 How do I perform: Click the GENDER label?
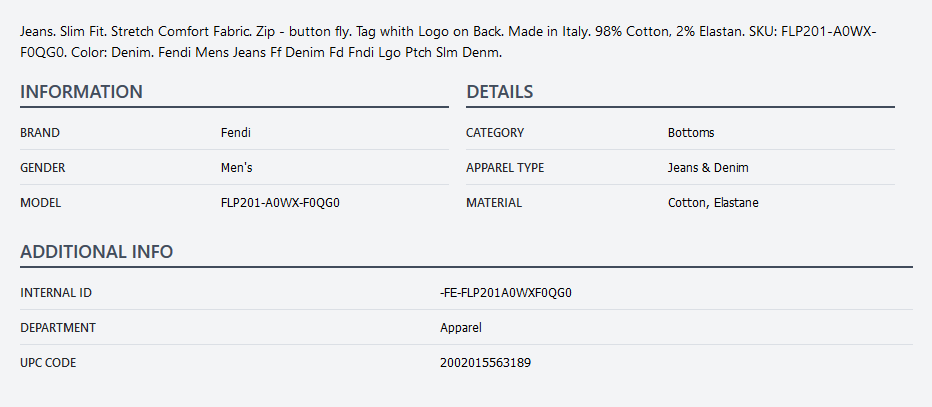tap(43, 167)
